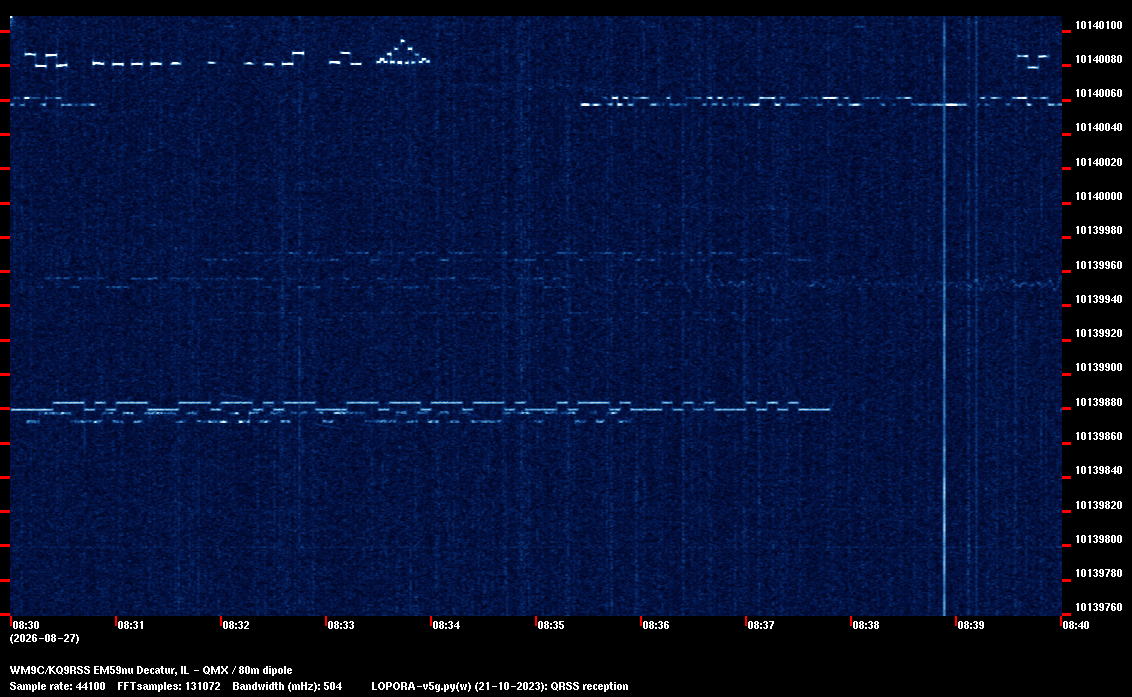Screen dimensions: 1132x697
Task: Click the 08:30 time label
Action: (26, 625)
